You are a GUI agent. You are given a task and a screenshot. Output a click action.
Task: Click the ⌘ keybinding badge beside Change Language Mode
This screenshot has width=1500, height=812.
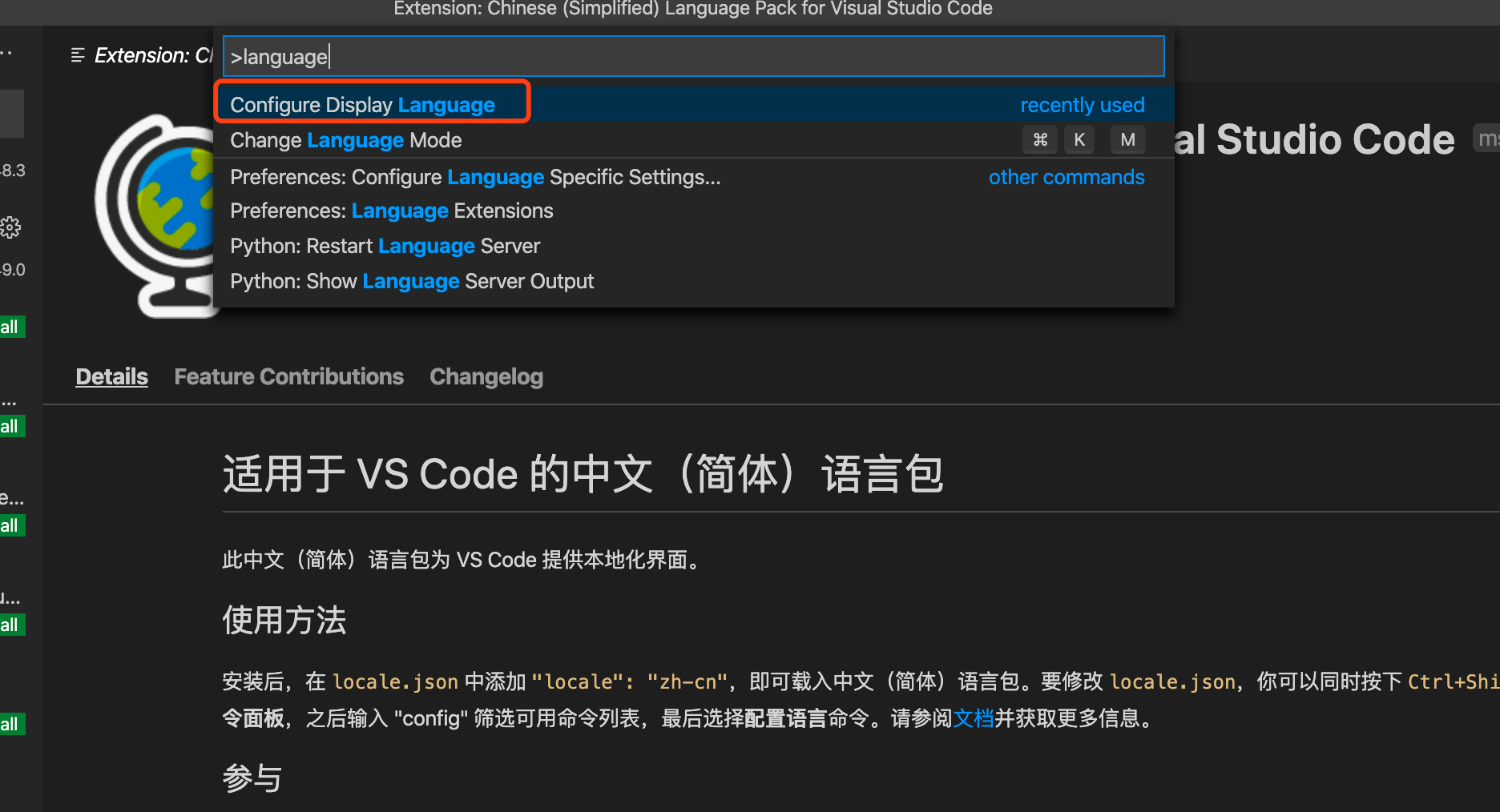point(1039,139)
